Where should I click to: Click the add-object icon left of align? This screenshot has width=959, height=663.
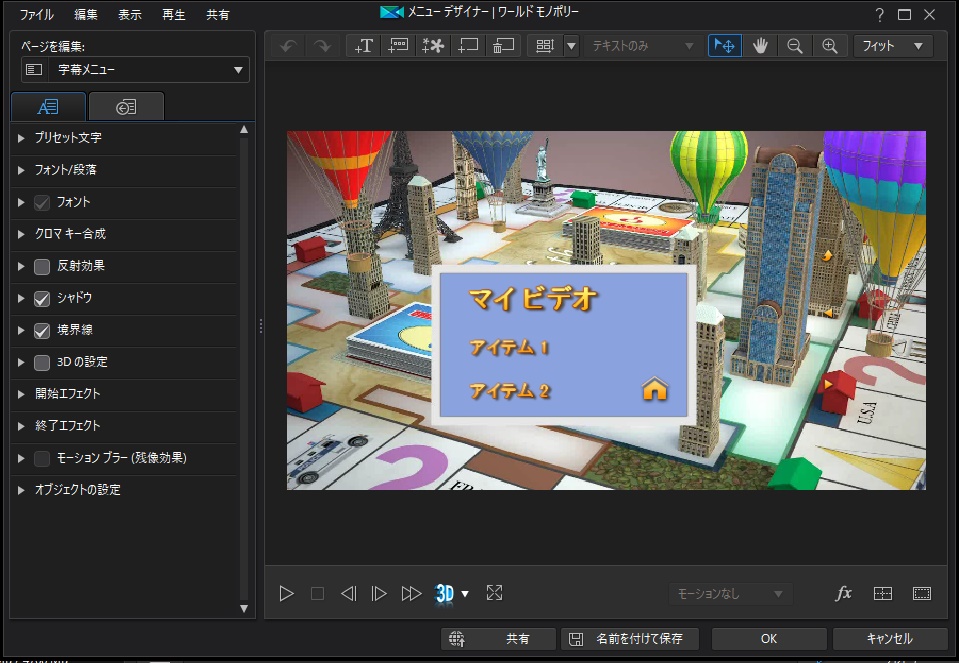tap(503, 46)
